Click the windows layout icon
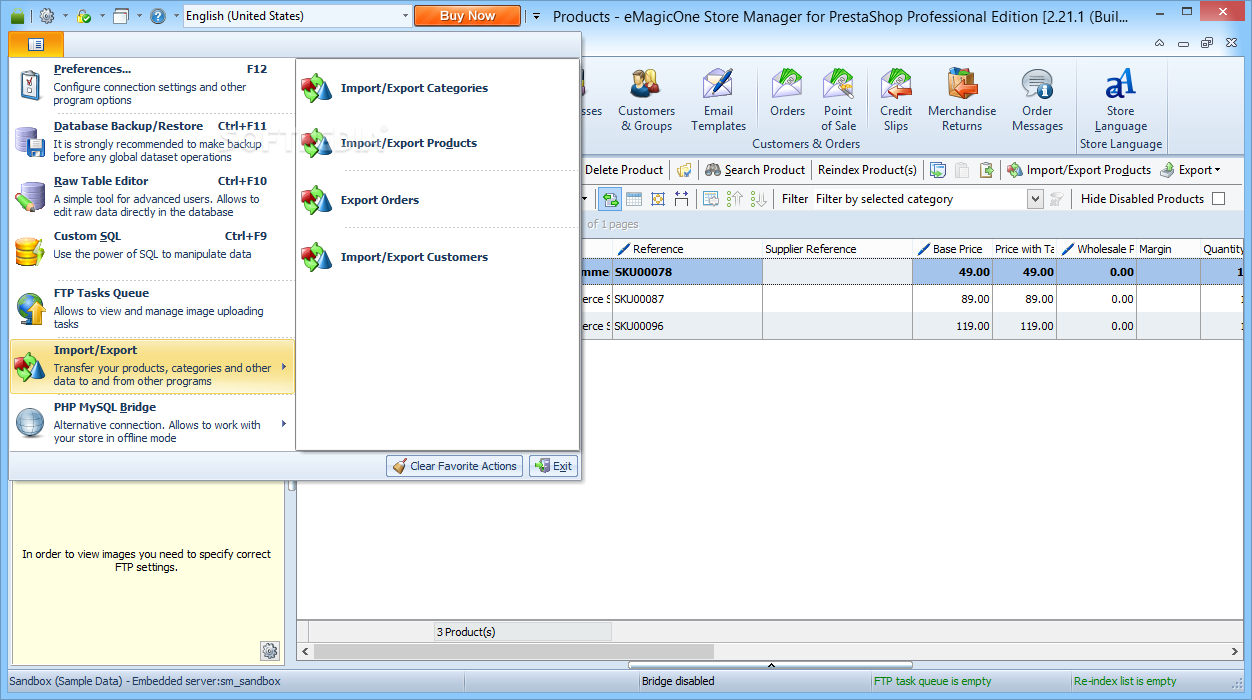Image resolution: width=1252 pixels, height=700 pixels. click(121, 16)
